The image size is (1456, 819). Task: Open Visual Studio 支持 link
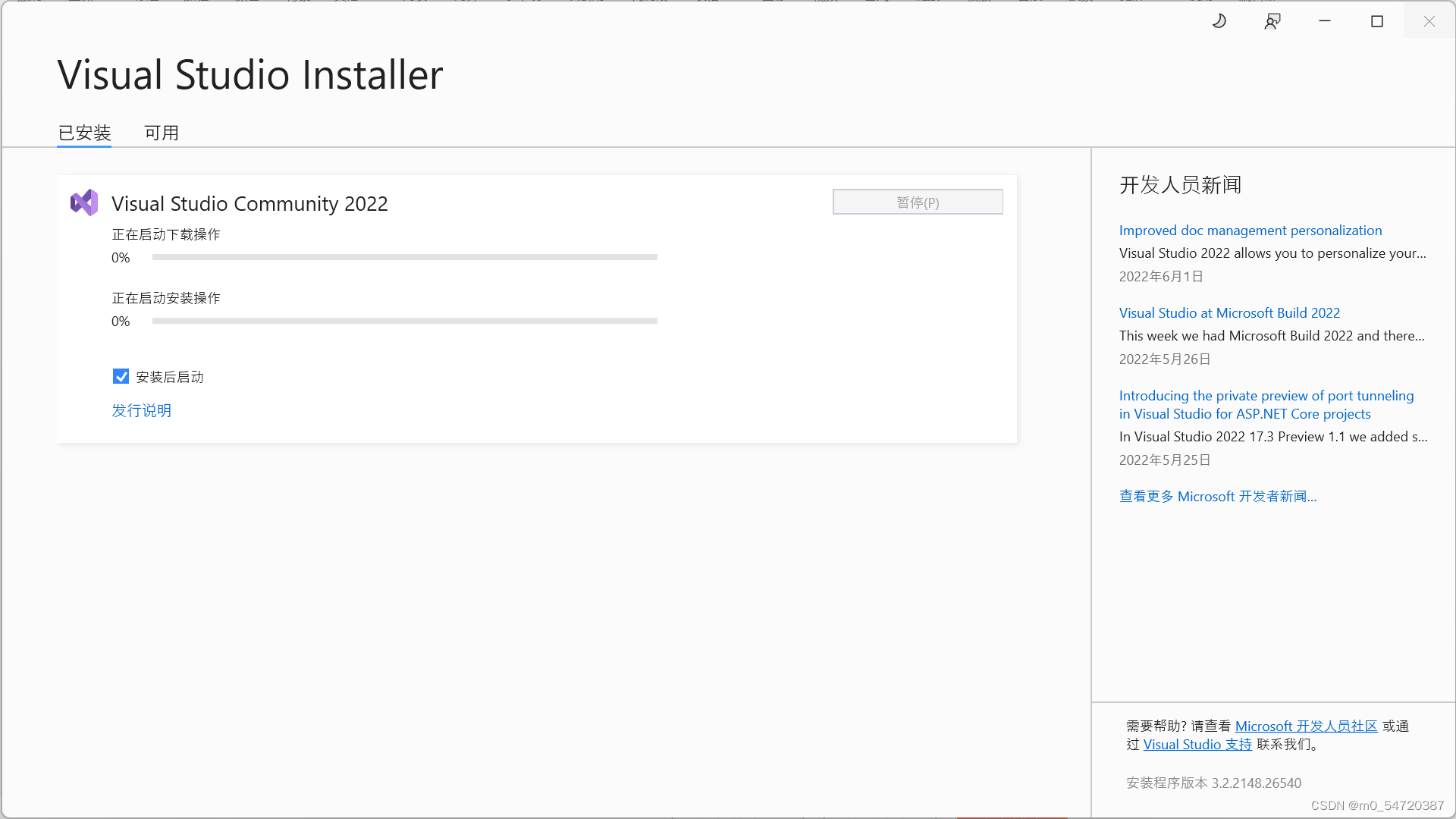pos(1197,744)
